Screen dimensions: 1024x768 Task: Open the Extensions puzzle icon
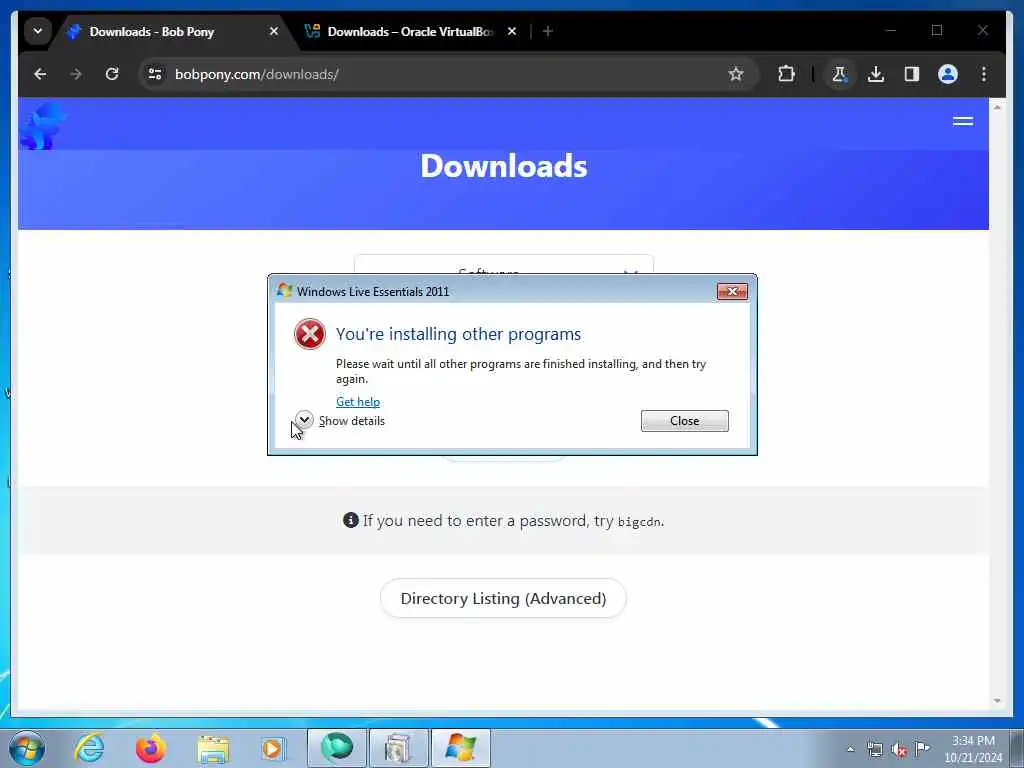click(x=786, y=74)
